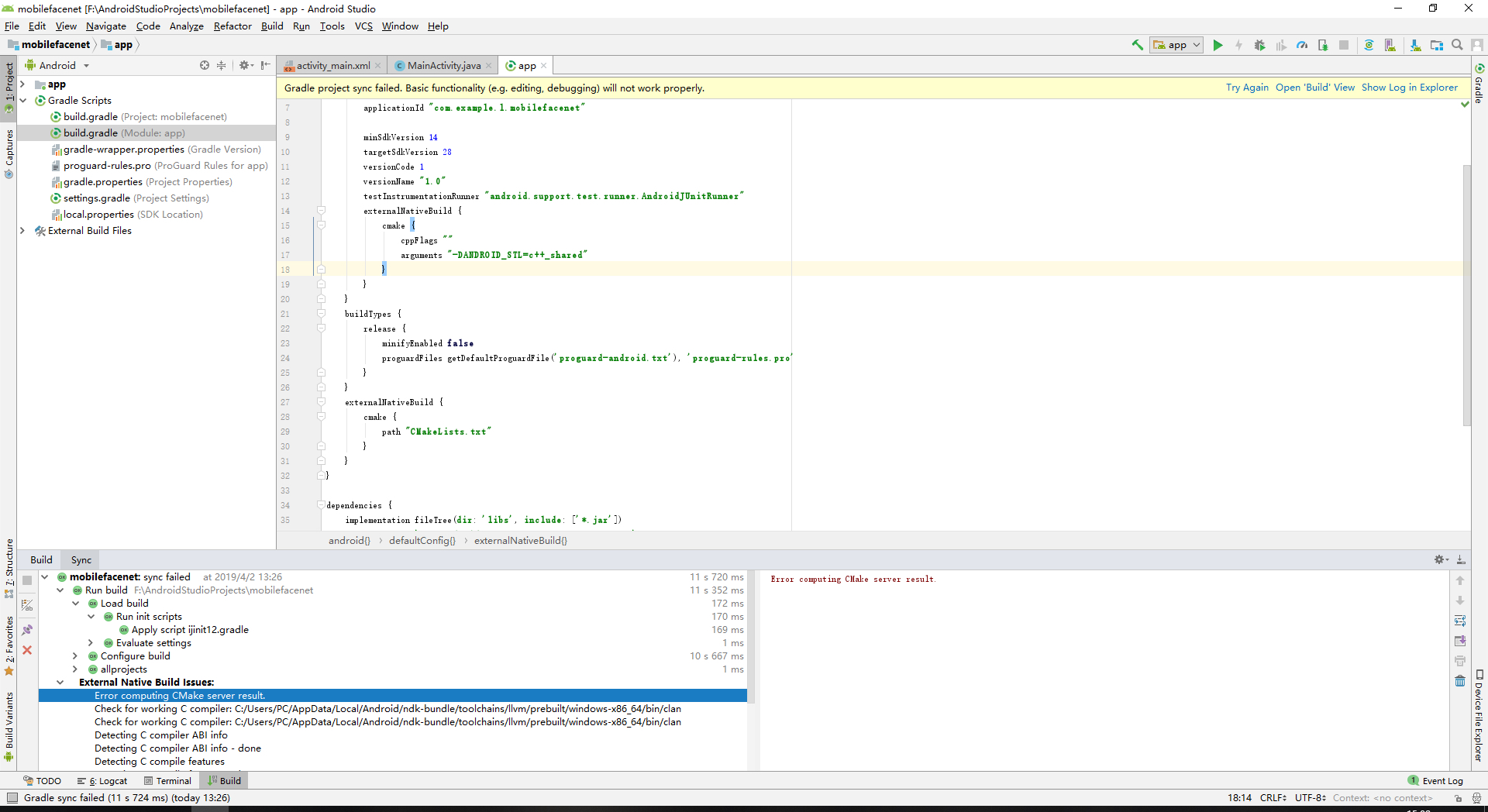The width and height of the screenshot is (1488, 812).
Task: Click the Debug app bug icon
Action: pyautogui.click(x=1259, y=45)
